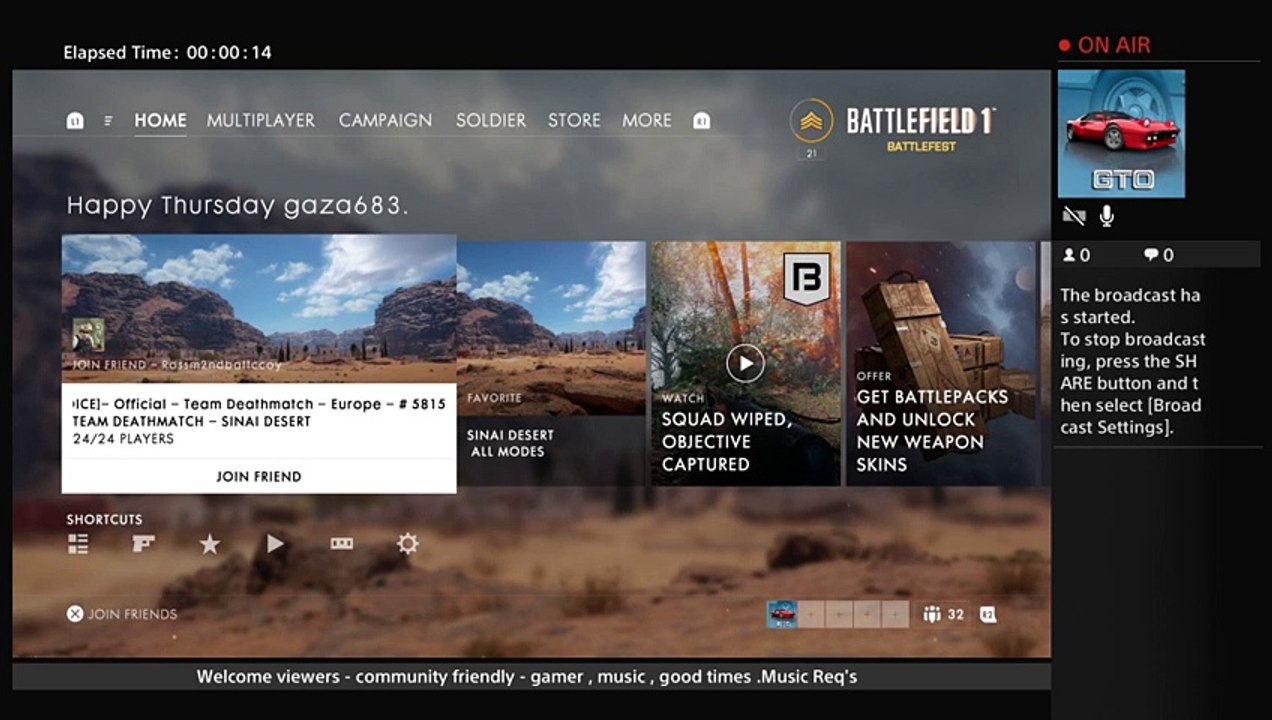1272x720 pixels.
Task: Open the CAMPAIGN tab
Action: (x=385, y=120)
